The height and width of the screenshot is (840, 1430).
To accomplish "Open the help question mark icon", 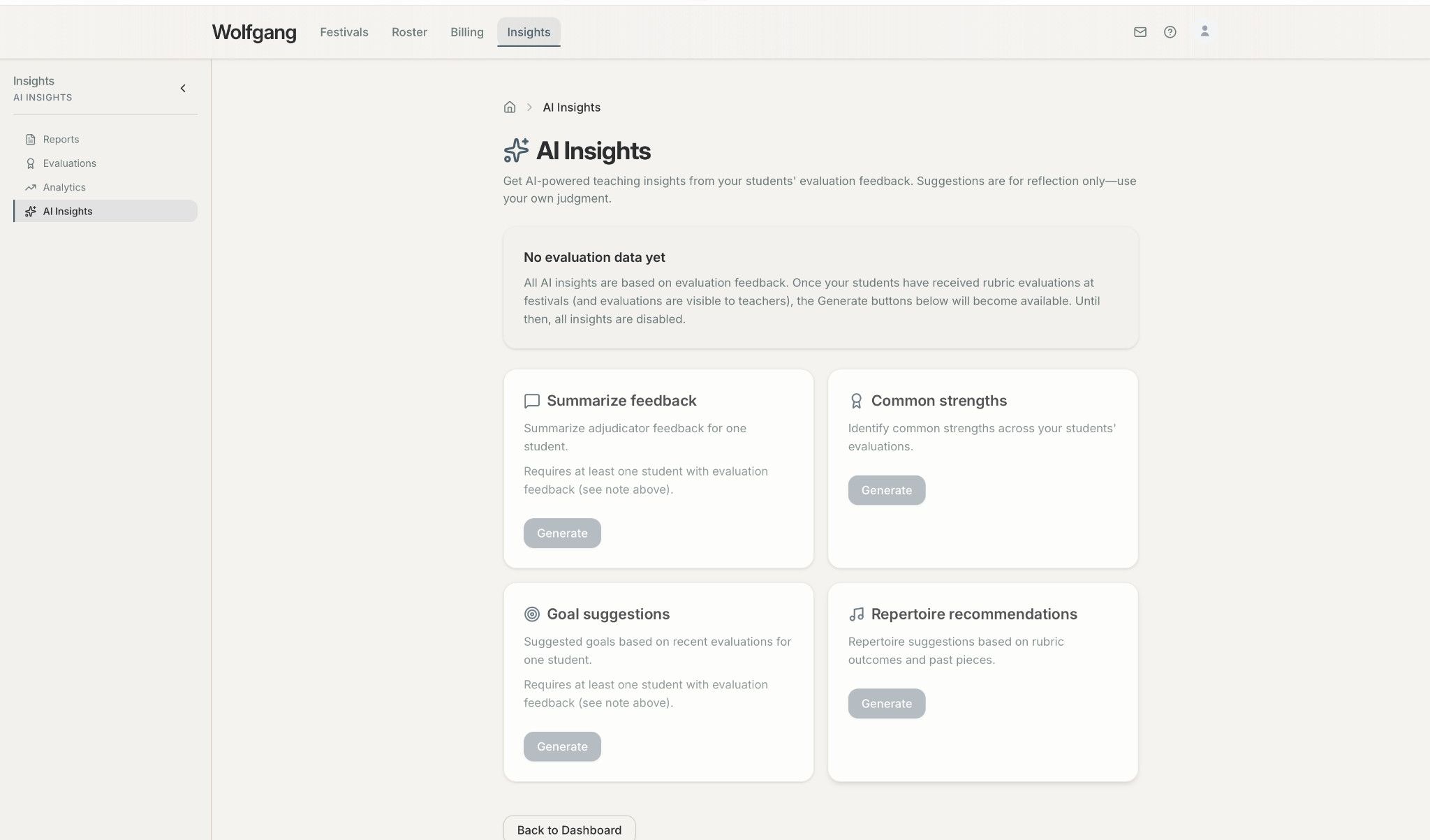I will [1170, 32].
